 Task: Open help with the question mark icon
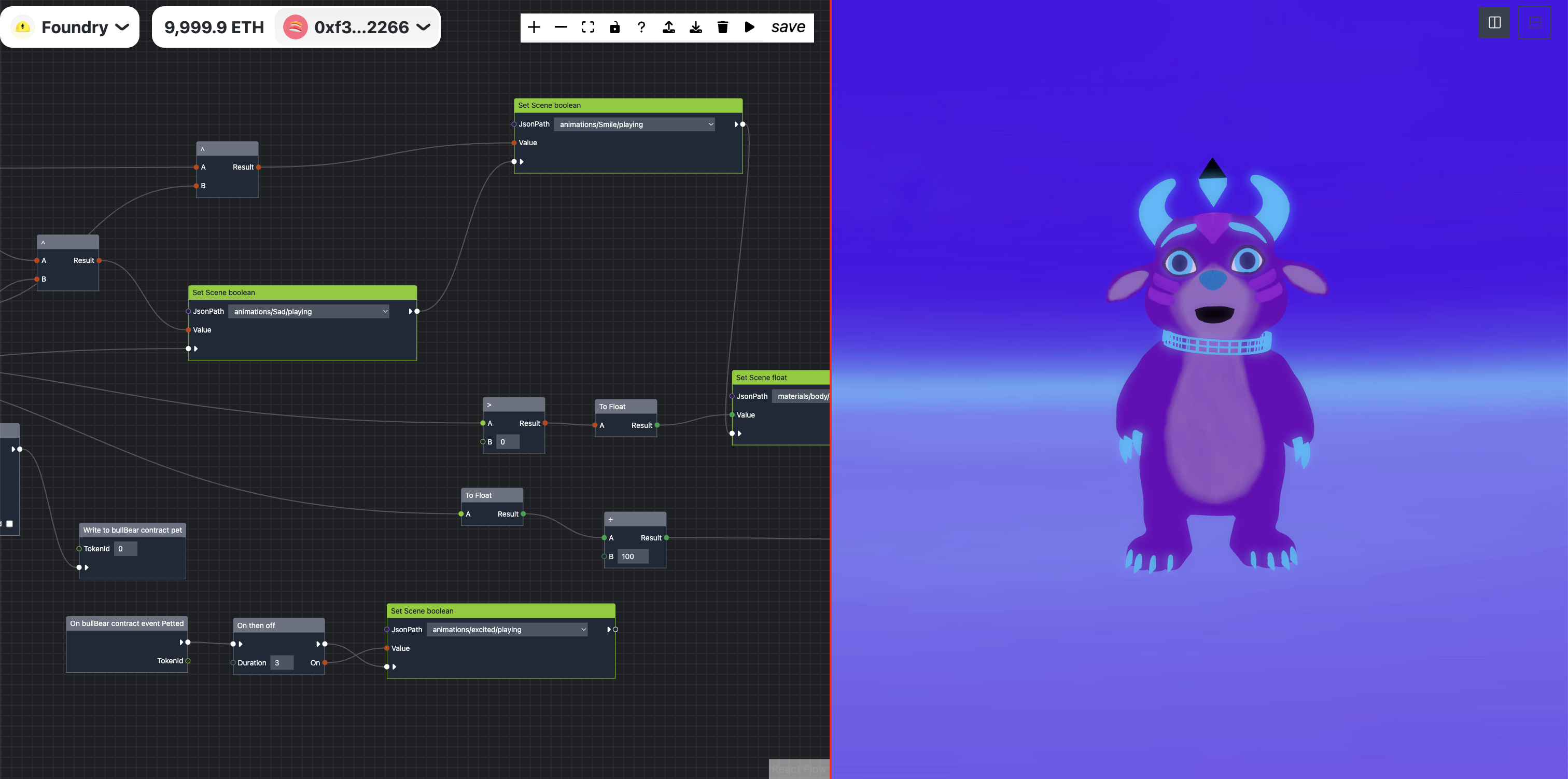pyautogui.click(x=641, y=27)
